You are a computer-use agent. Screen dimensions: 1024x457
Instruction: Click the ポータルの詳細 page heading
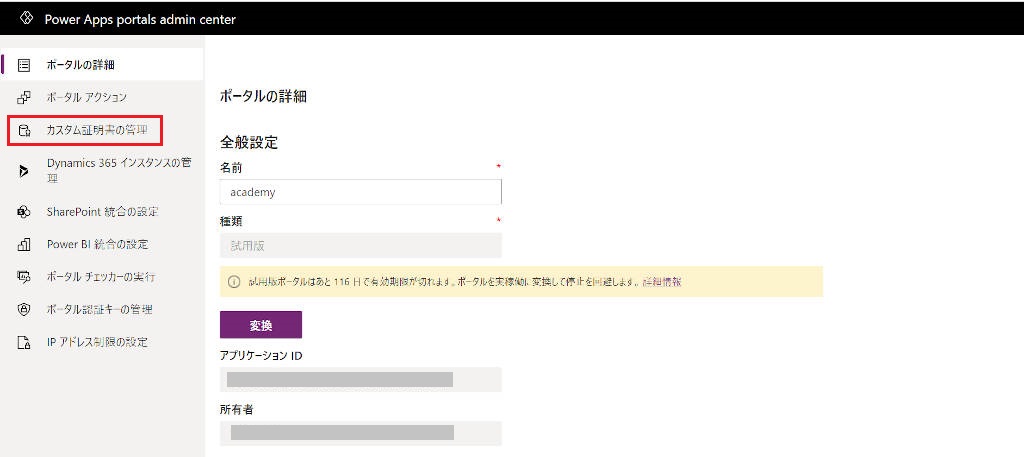(x=263, y=97)
